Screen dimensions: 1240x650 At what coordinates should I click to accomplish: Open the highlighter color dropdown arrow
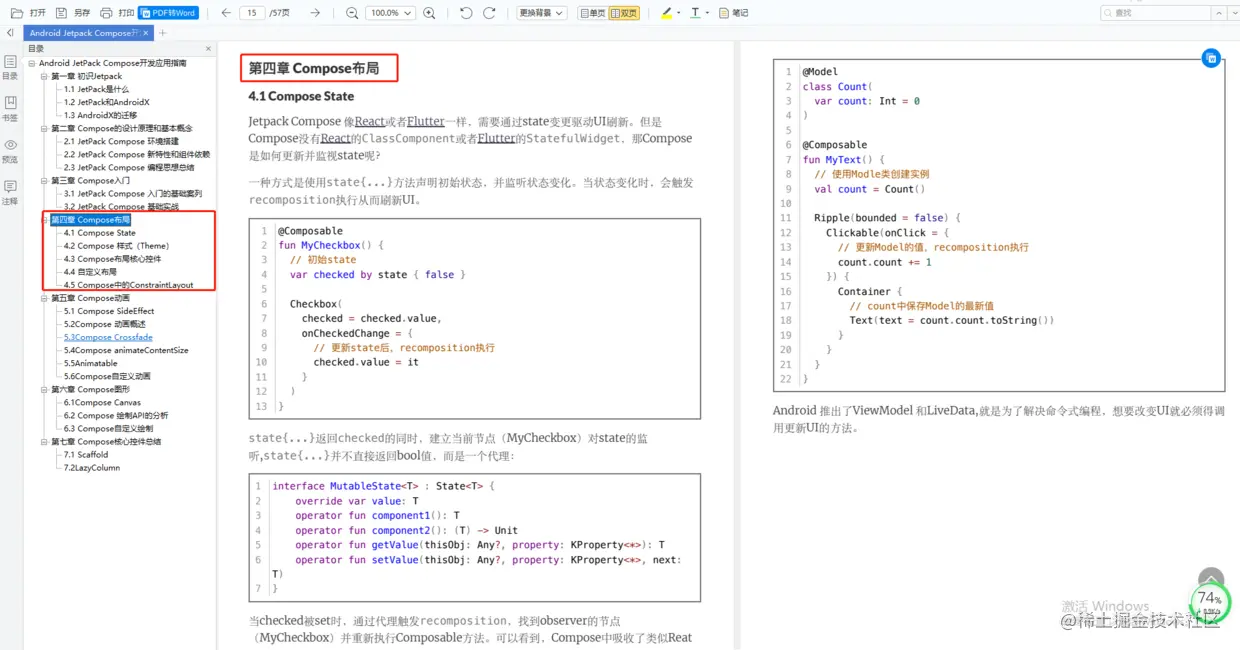coord(680,13)
